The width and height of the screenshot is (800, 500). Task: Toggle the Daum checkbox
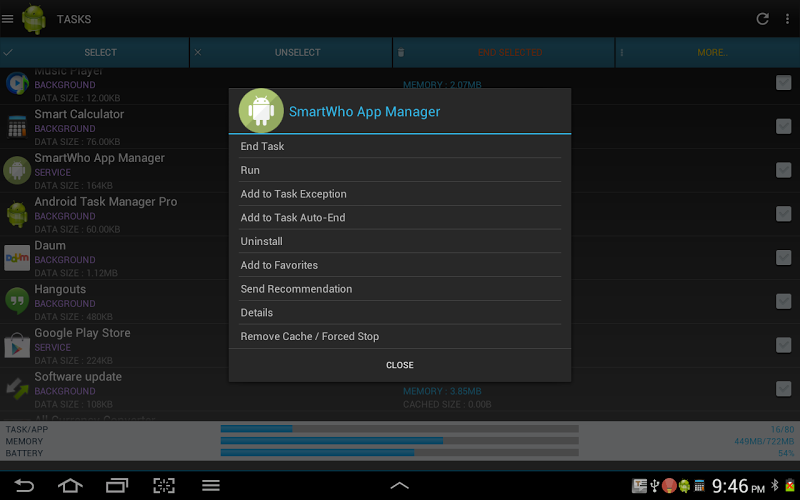[x=783, y=258]
